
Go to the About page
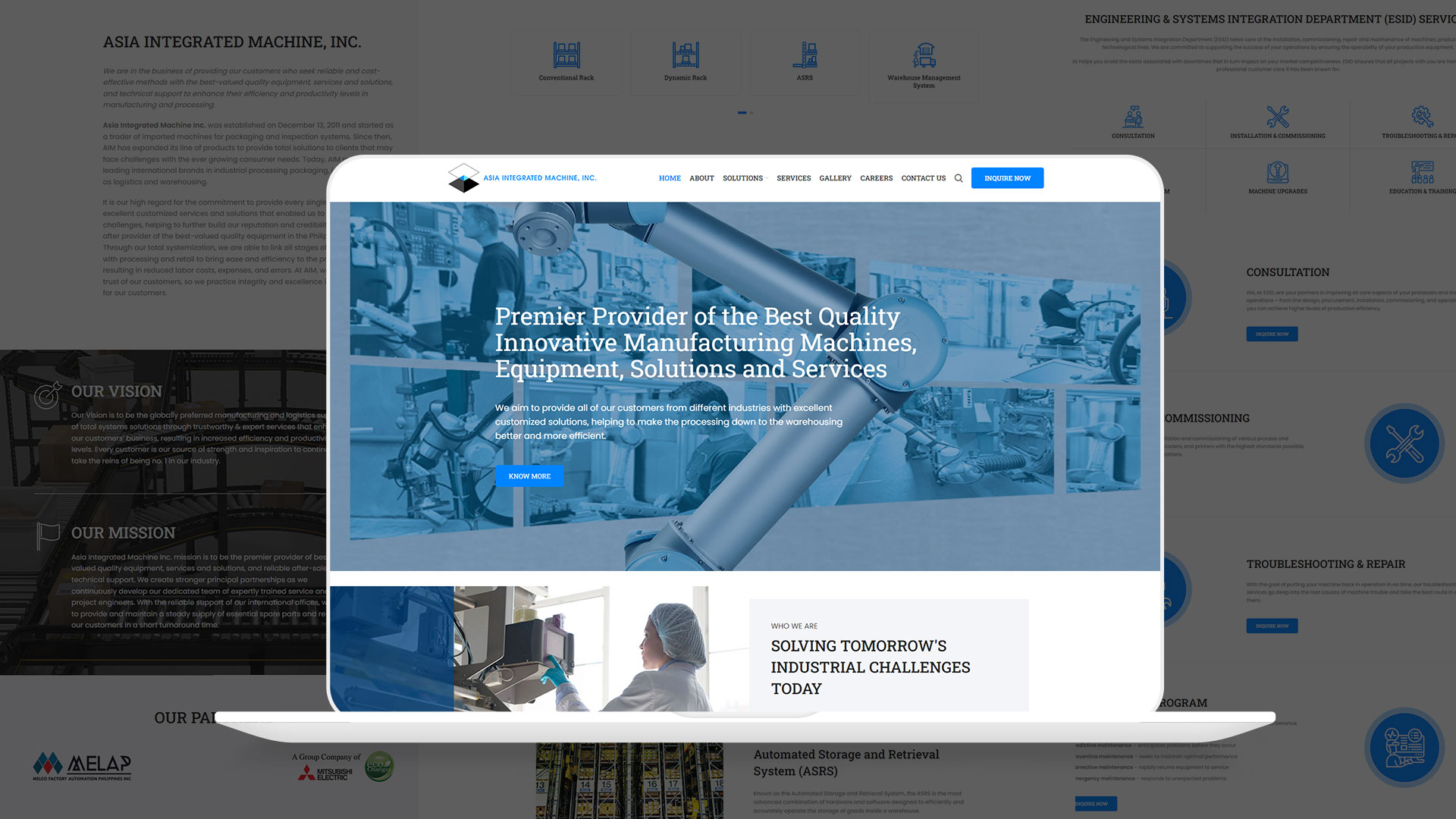point(701,178)
